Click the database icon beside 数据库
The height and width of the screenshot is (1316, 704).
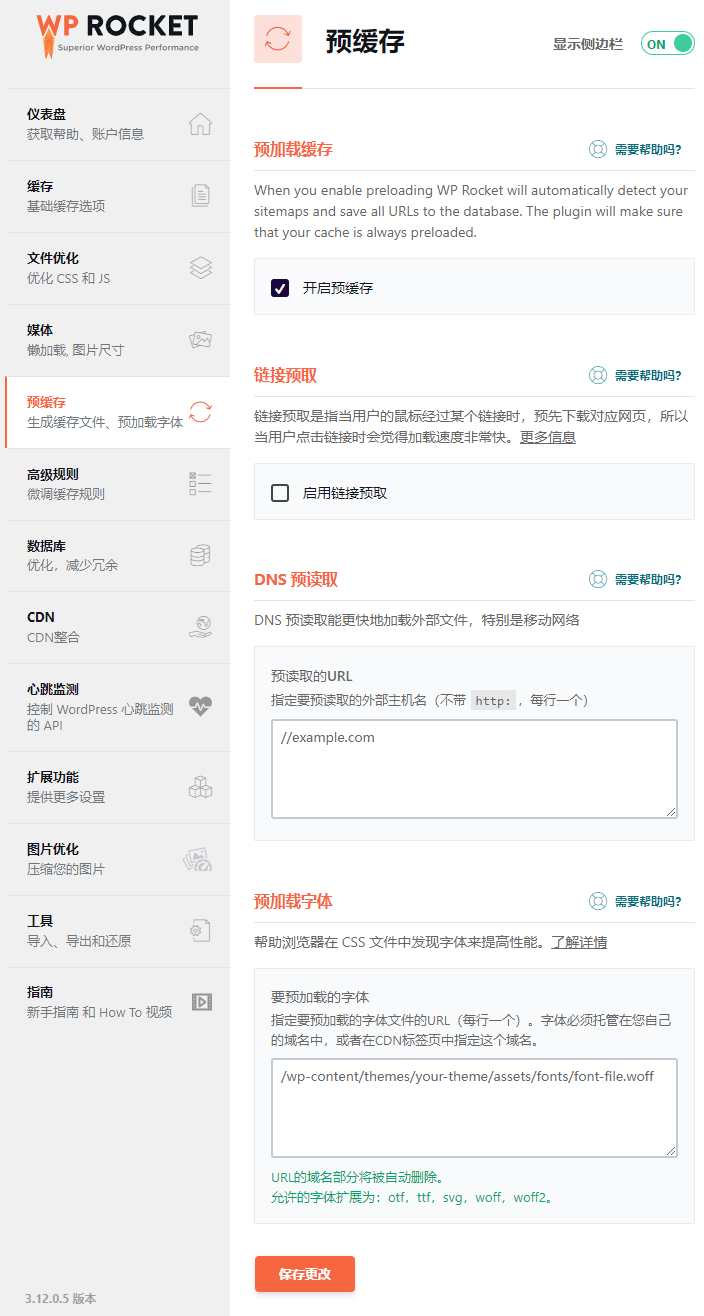coord(200,556)
